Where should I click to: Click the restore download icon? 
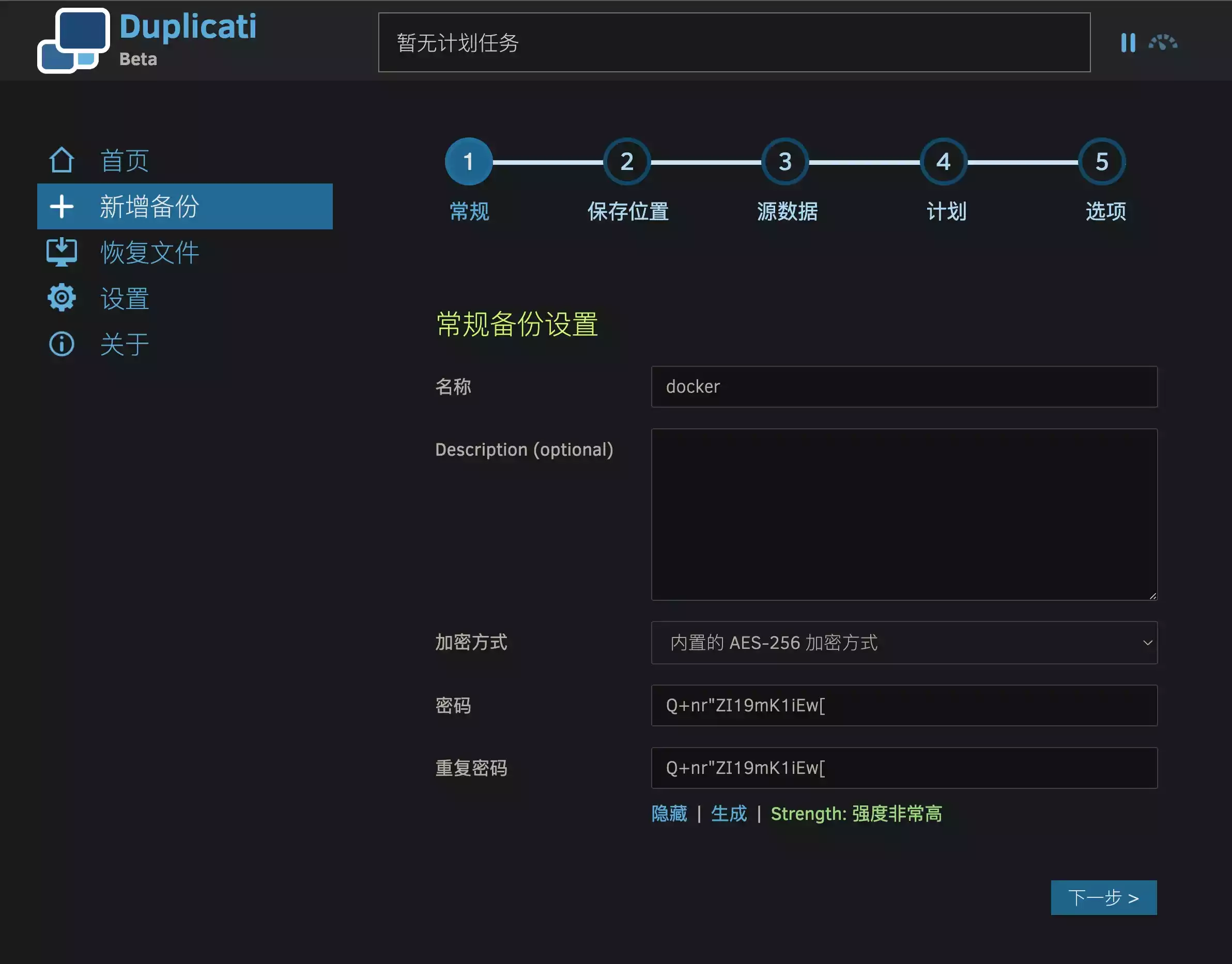tap(61, 252)
